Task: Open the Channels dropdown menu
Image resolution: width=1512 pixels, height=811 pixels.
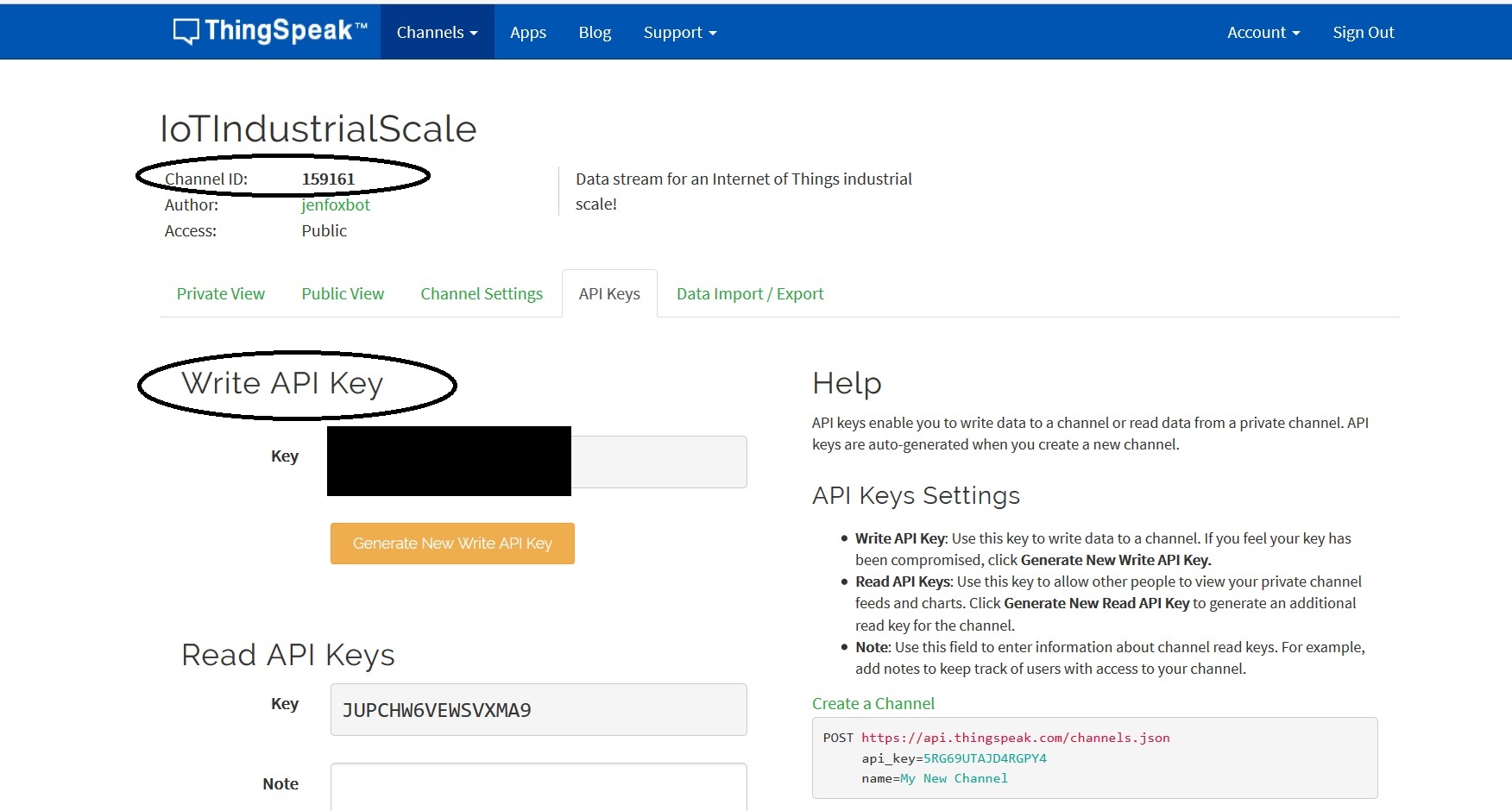Action: [x=437, y=32]
